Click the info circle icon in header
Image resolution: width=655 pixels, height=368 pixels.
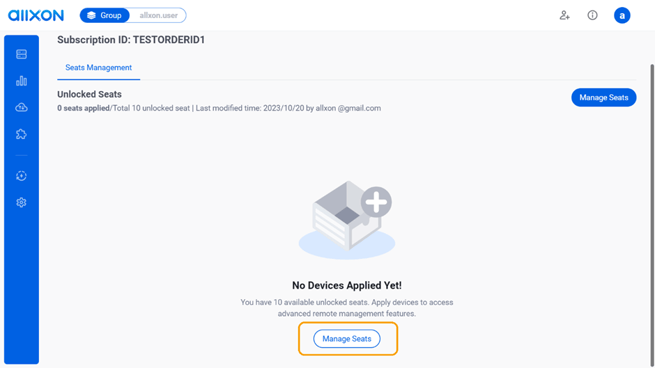point(592,15)
